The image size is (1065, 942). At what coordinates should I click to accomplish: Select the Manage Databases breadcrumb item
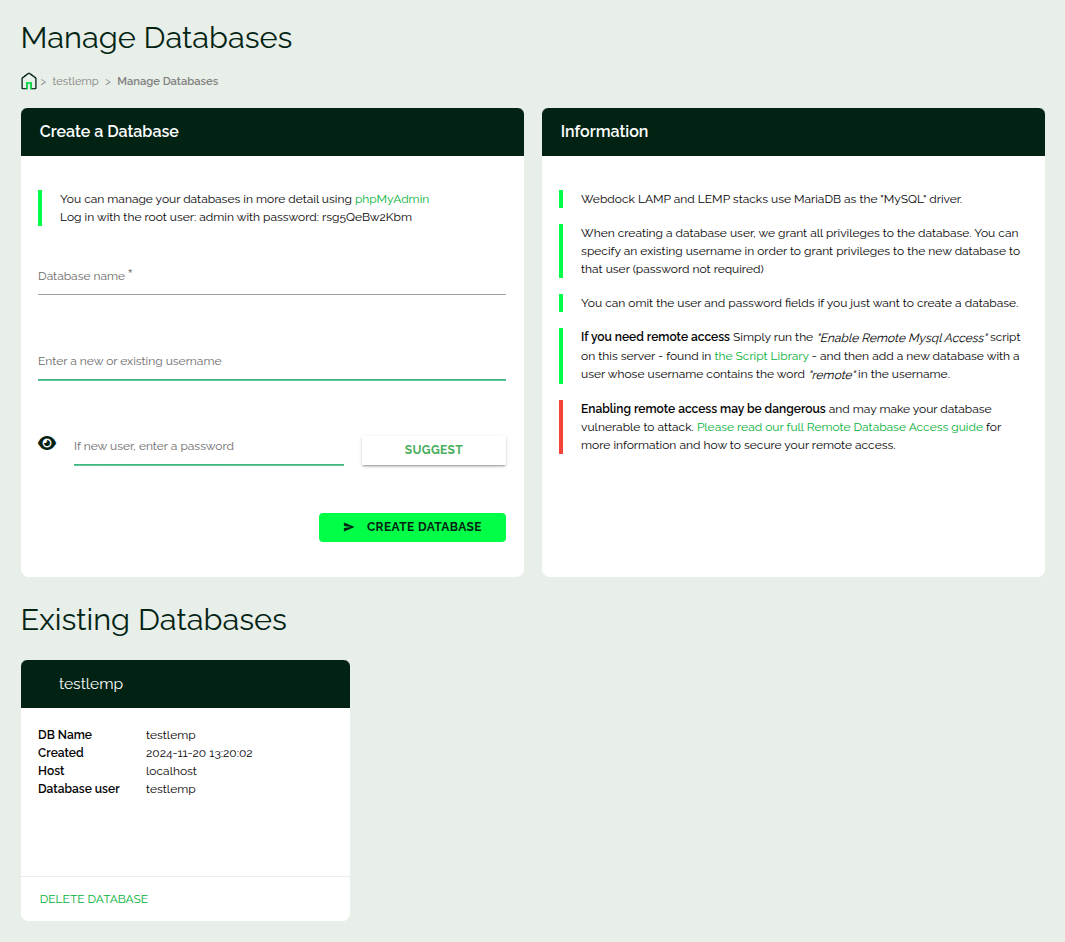[x=167, y=81]
